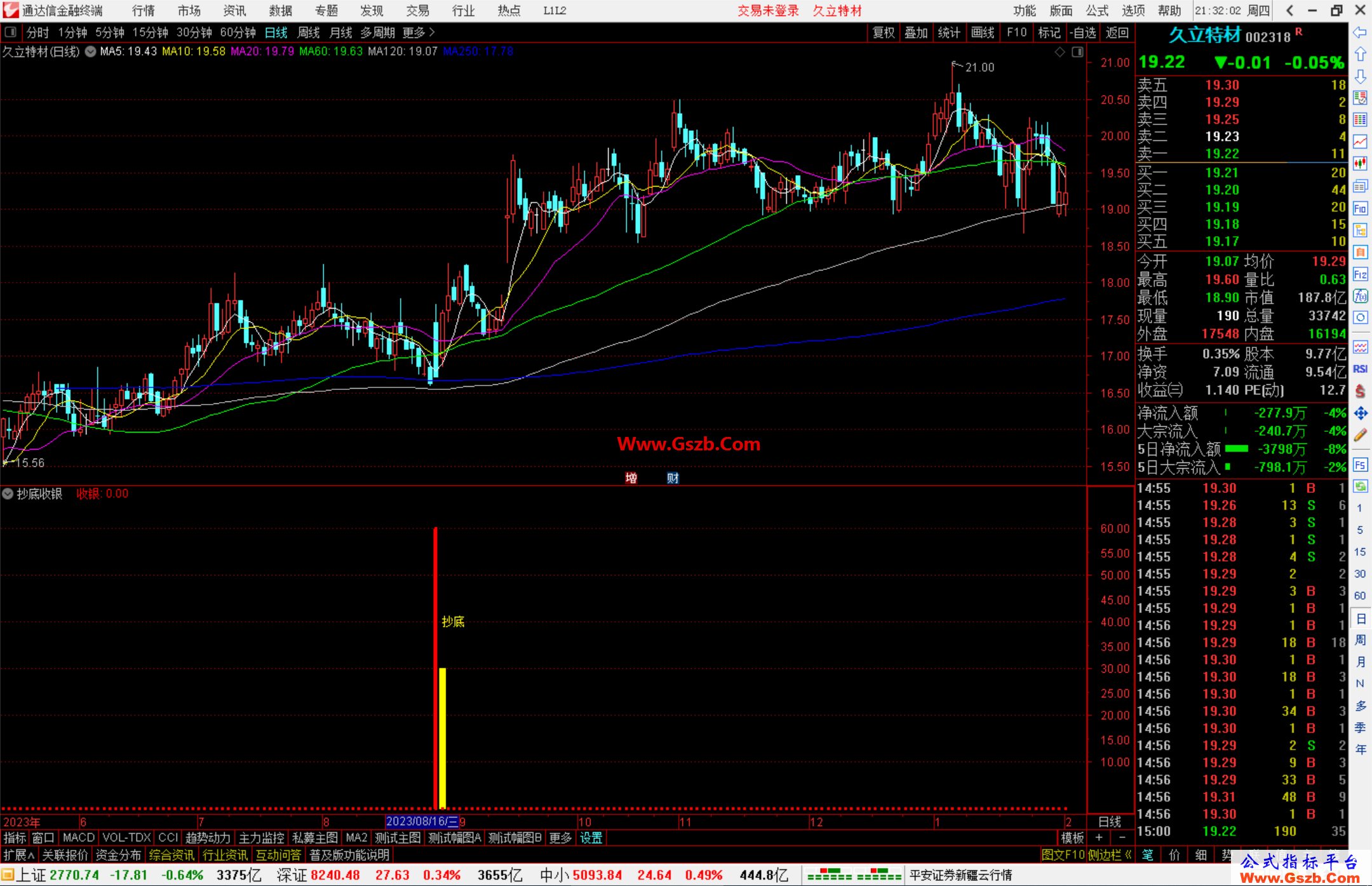This screenshot has width=1372, height=886.
Task: Click the navigate-back chevron in title bar
Action: pos(1289,10)
